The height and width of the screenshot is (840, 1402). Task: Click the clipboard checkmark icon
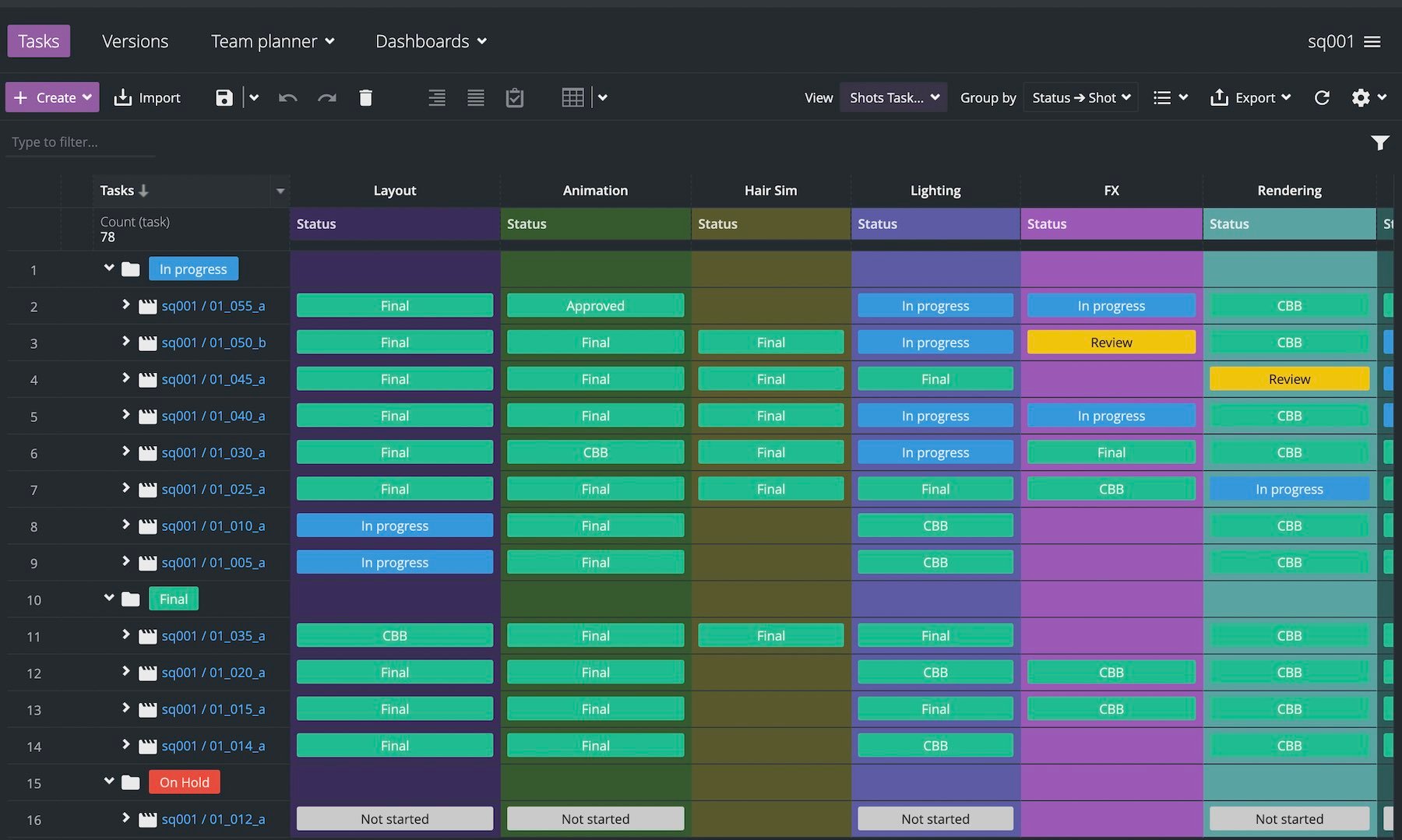[515, 97]
